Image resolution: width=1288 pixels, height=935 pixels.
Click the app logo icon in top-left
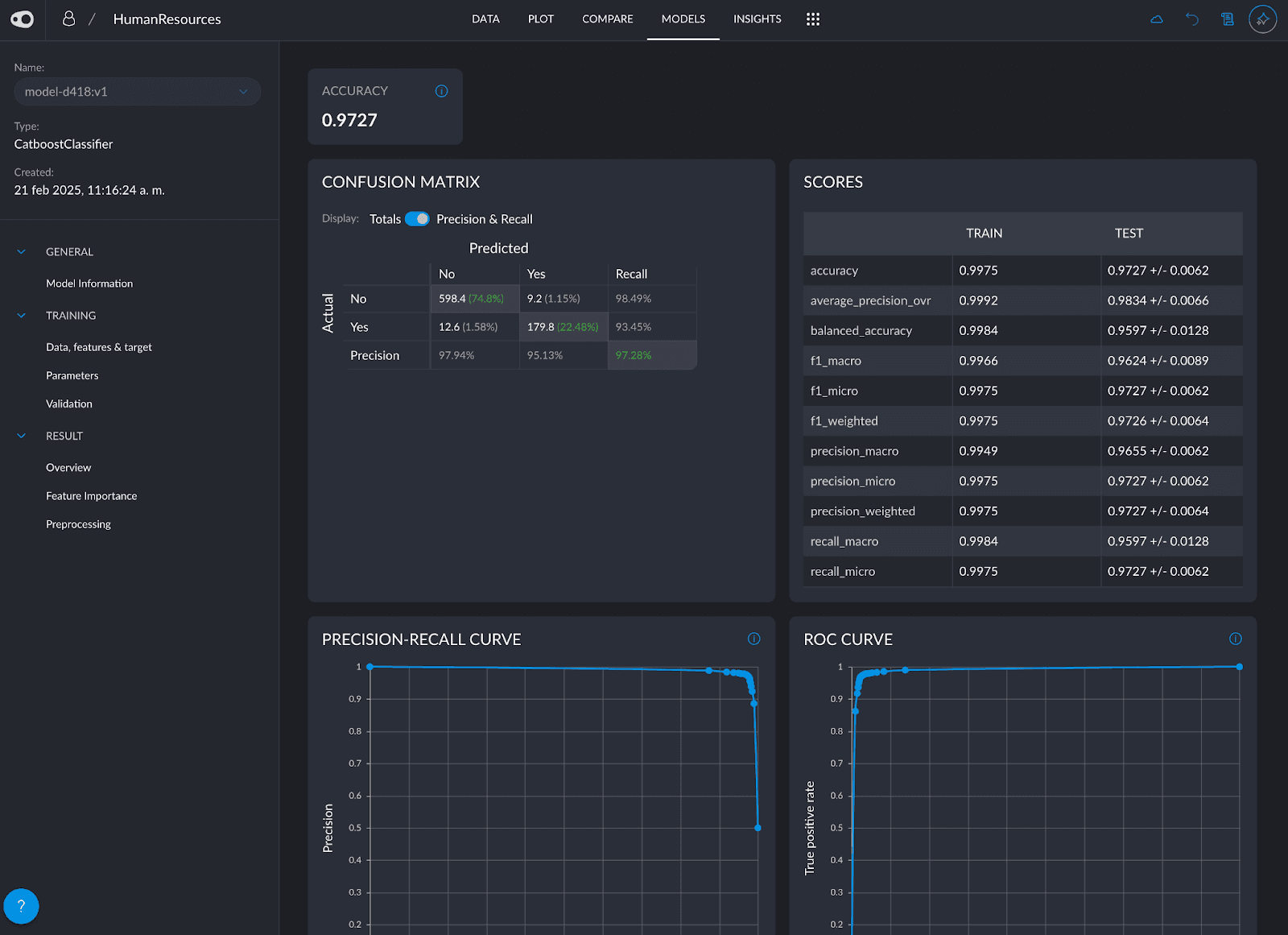(23, 19)
